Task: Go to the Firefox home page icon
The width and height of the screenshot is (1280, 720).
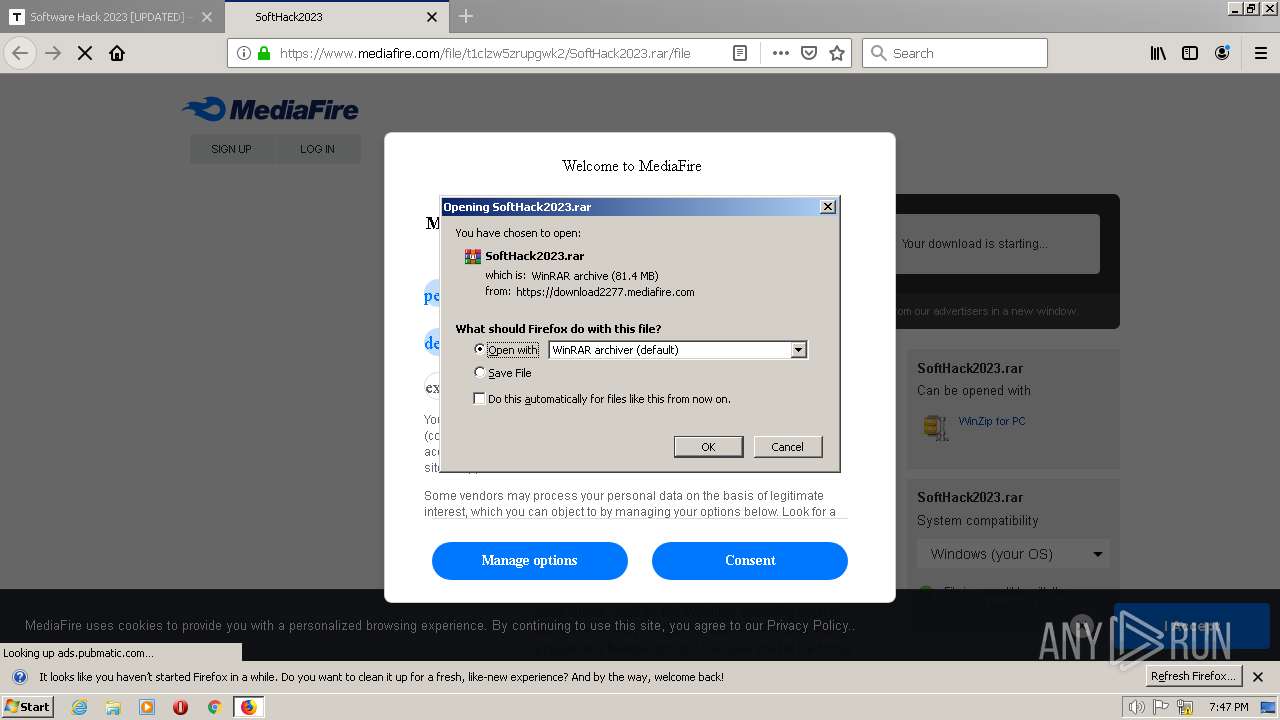Action: (x=117, y=53)
